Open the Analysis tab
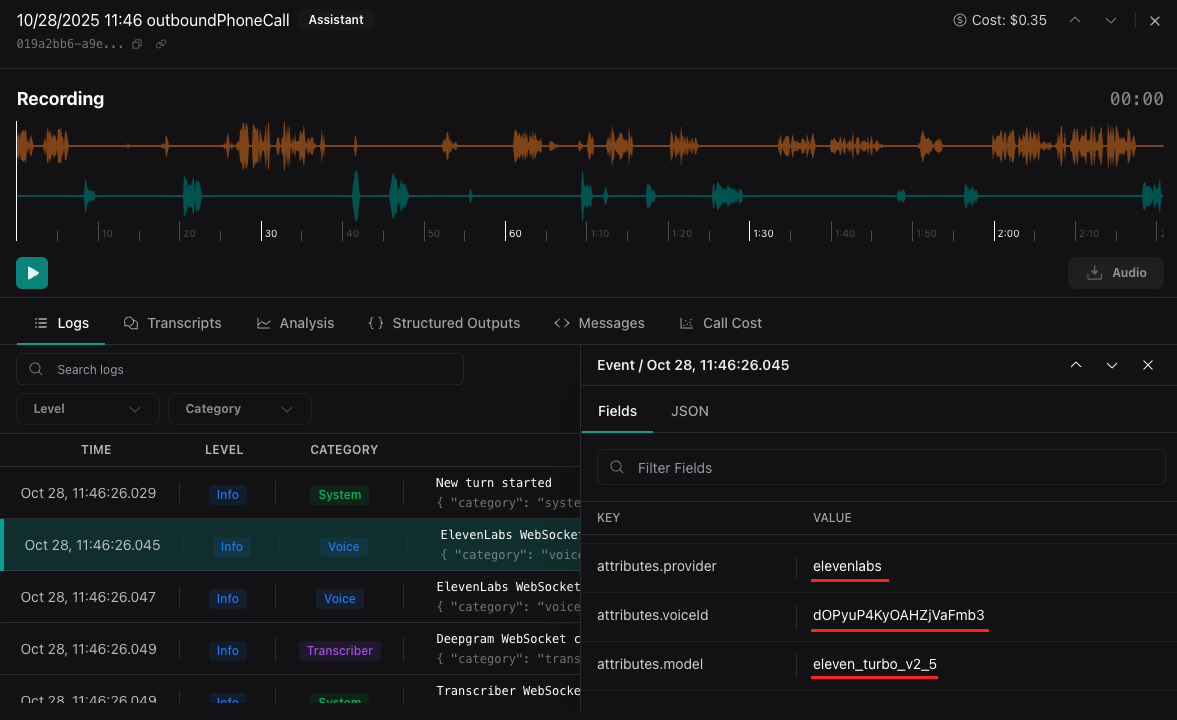The width and height of the screenshot is (1177, 720). pos(295,323)
